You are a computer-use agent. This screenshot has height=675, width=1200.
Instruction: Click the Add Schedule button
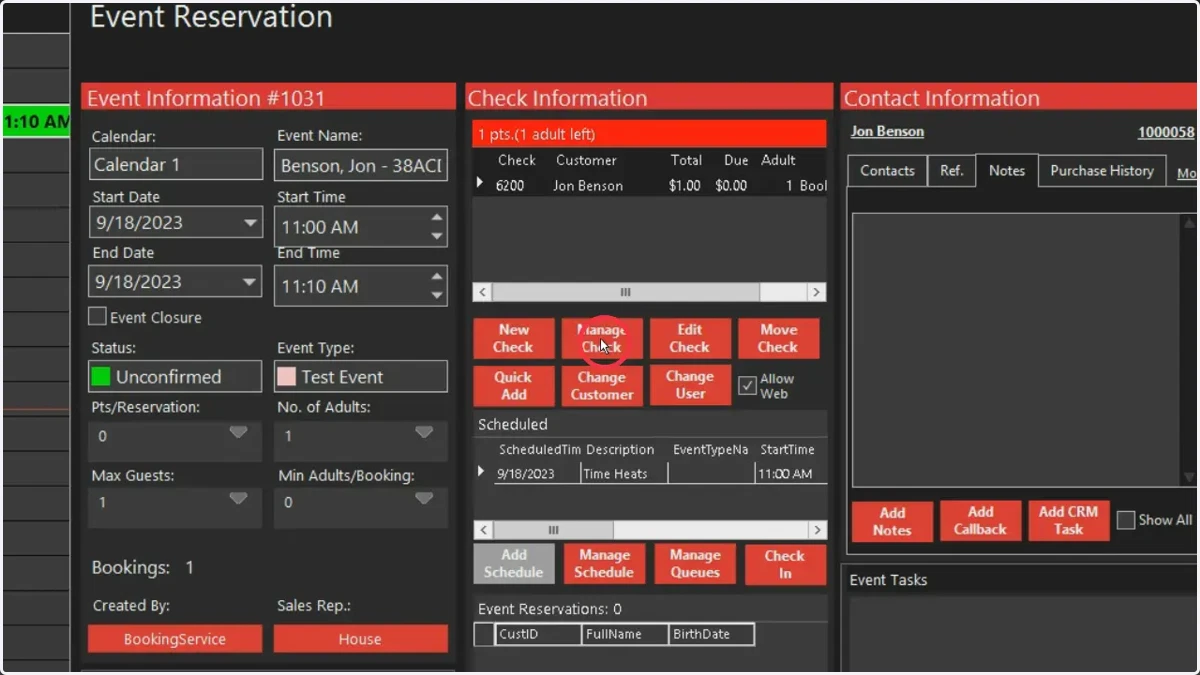(514, 564)
